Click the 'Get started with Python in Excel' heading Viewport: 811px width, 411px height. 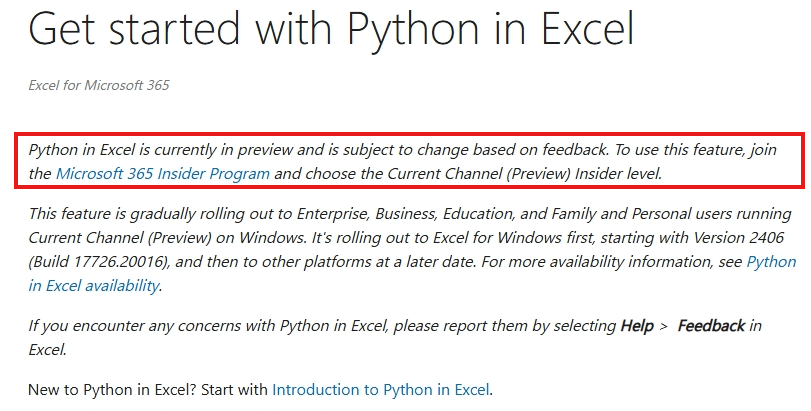[x=331, y=28]
